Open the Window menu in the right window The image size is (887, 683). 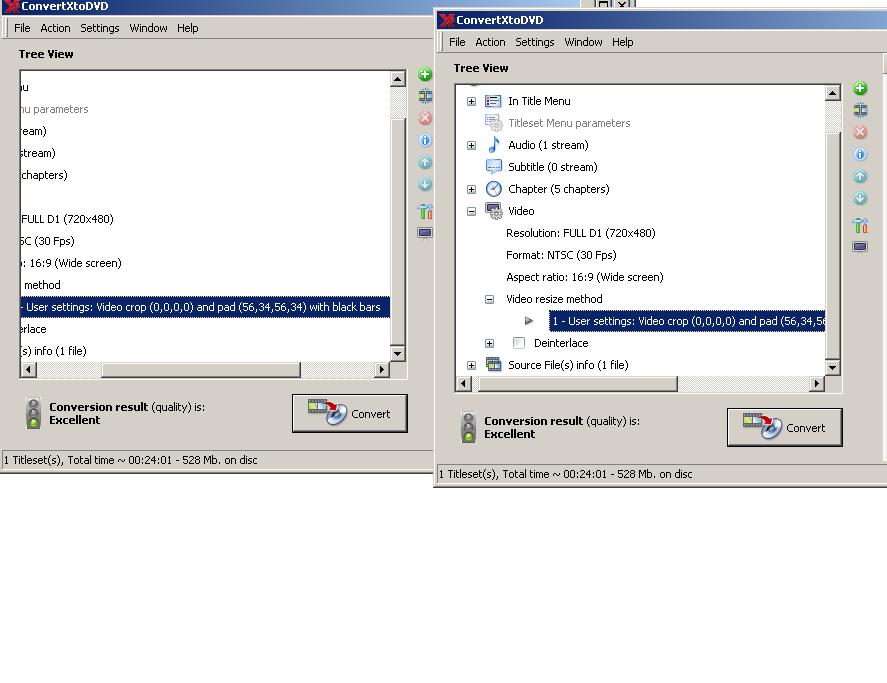click(583, 42)
